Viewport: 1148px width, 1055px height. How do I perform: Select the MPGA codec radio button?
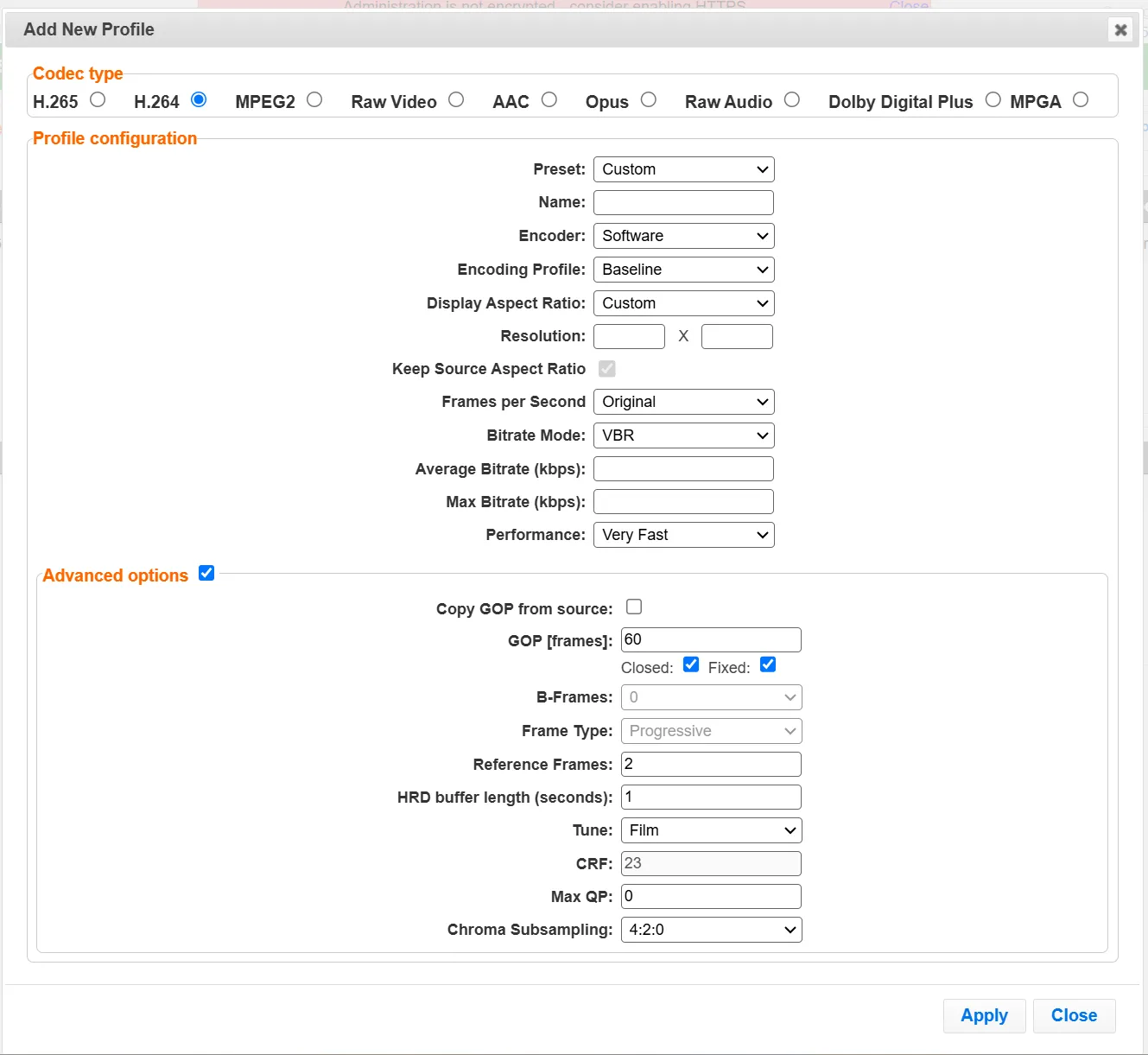pos(1081,99)
